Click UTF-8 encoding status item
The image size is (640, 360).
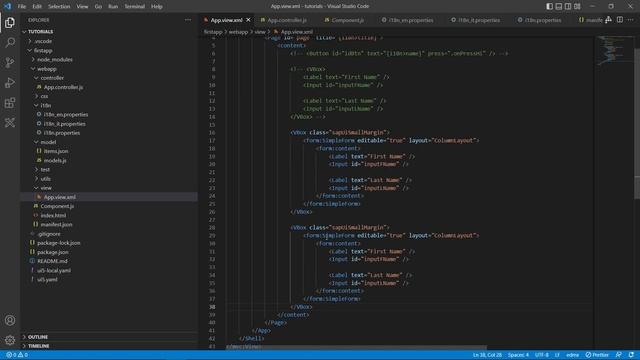coord(542,355)
